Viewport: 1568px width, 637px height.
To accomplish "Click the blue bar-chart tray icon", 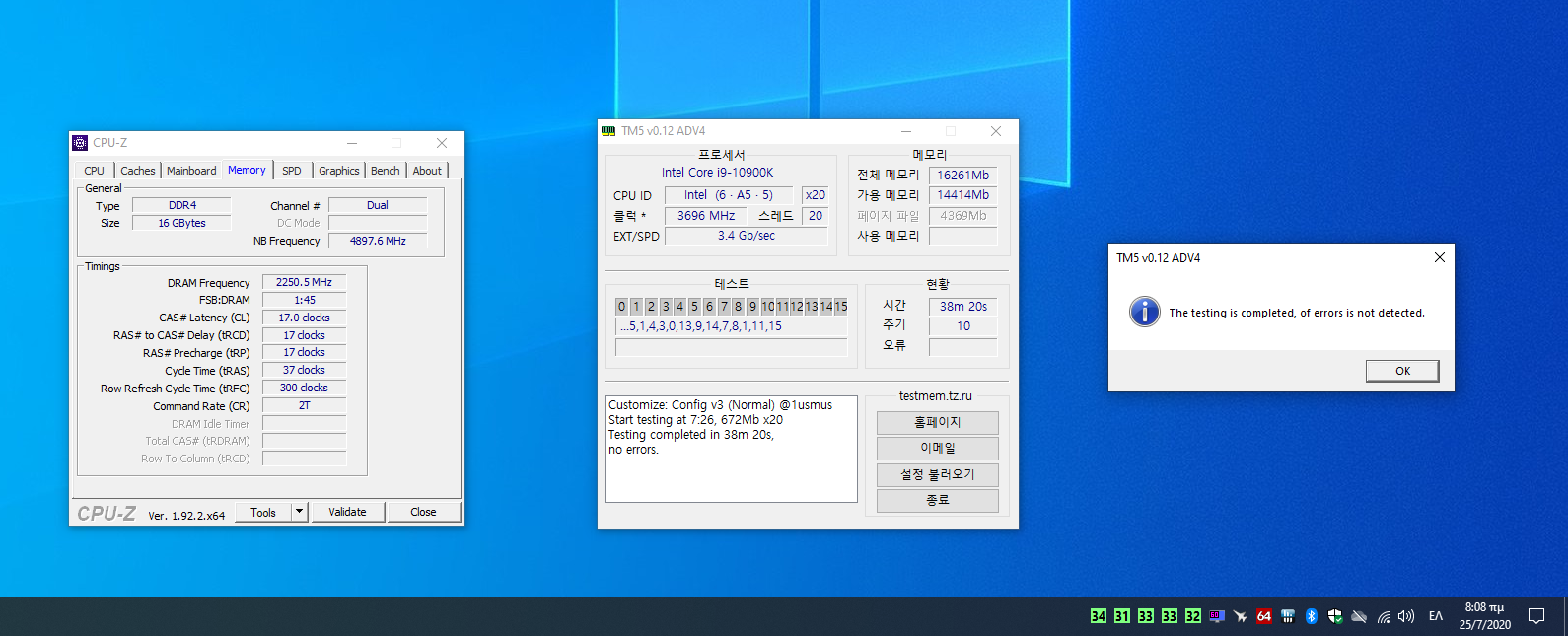I will [1288, 616].
